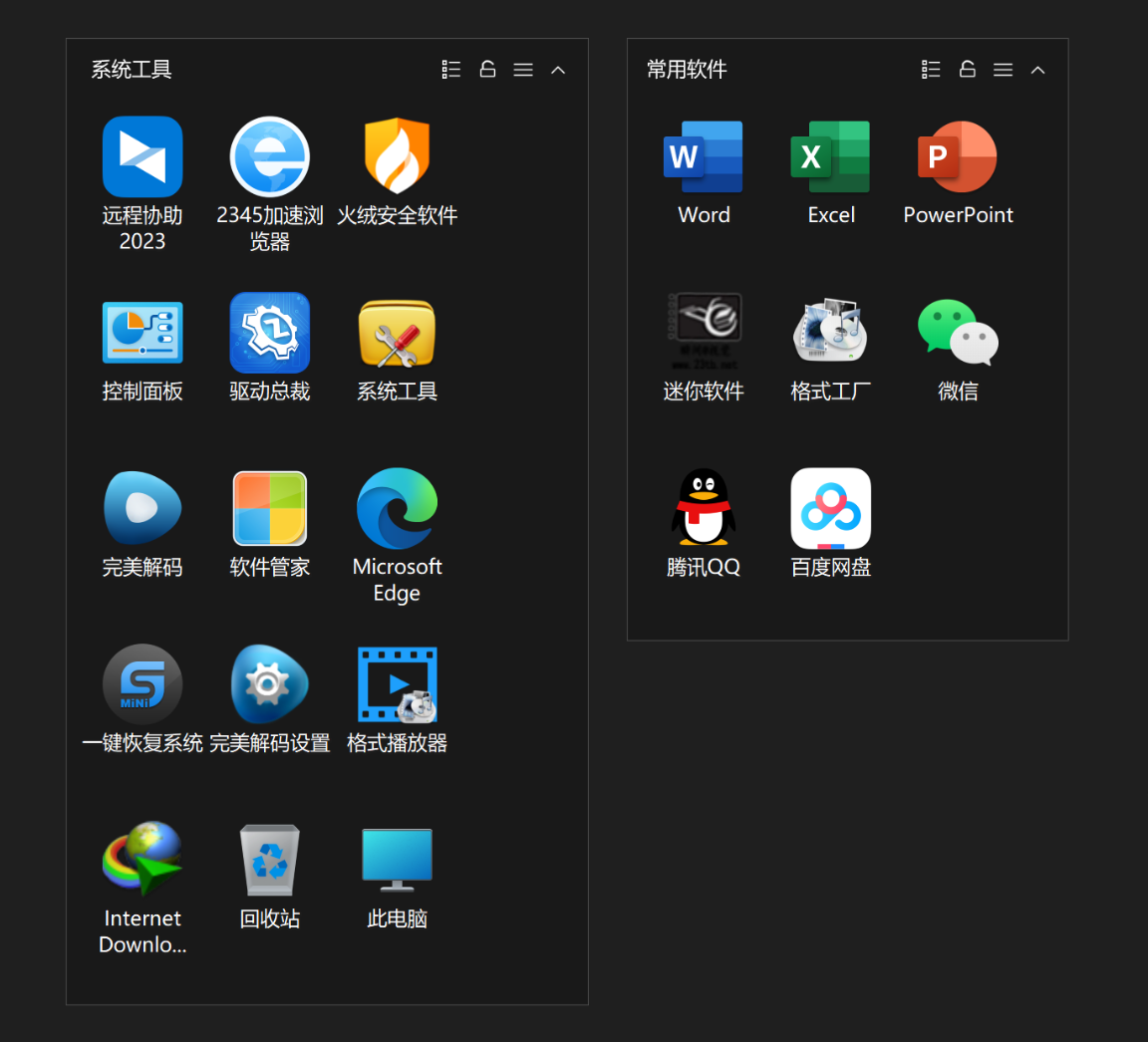Open Internet Download Manager icon
1148x1042 pixels.
143,859
